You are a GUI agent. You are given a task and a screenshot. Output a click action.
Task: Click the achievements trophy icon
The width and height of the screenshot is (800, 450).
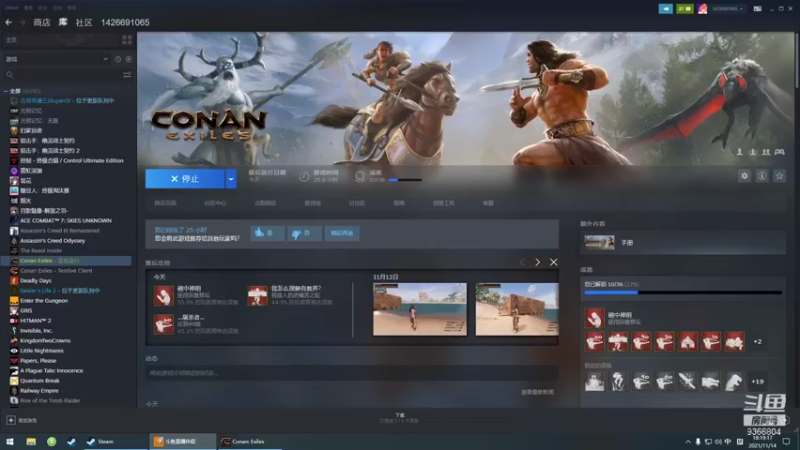coord(360,177)
